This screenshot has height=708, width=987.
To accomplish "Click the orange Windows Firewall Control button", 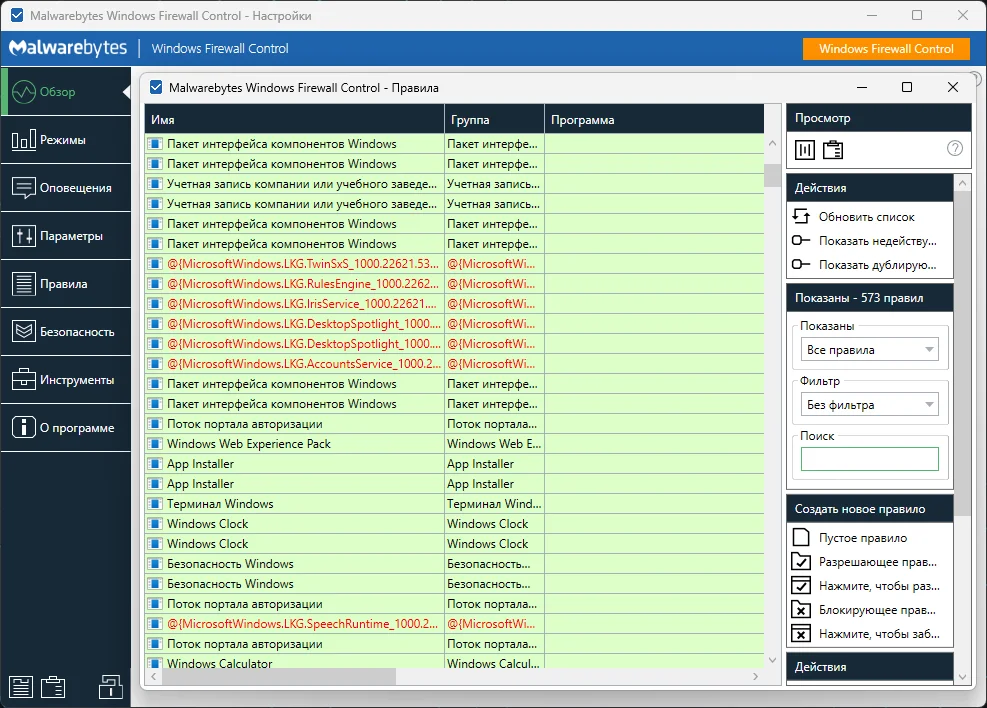I will pos(886,48).
